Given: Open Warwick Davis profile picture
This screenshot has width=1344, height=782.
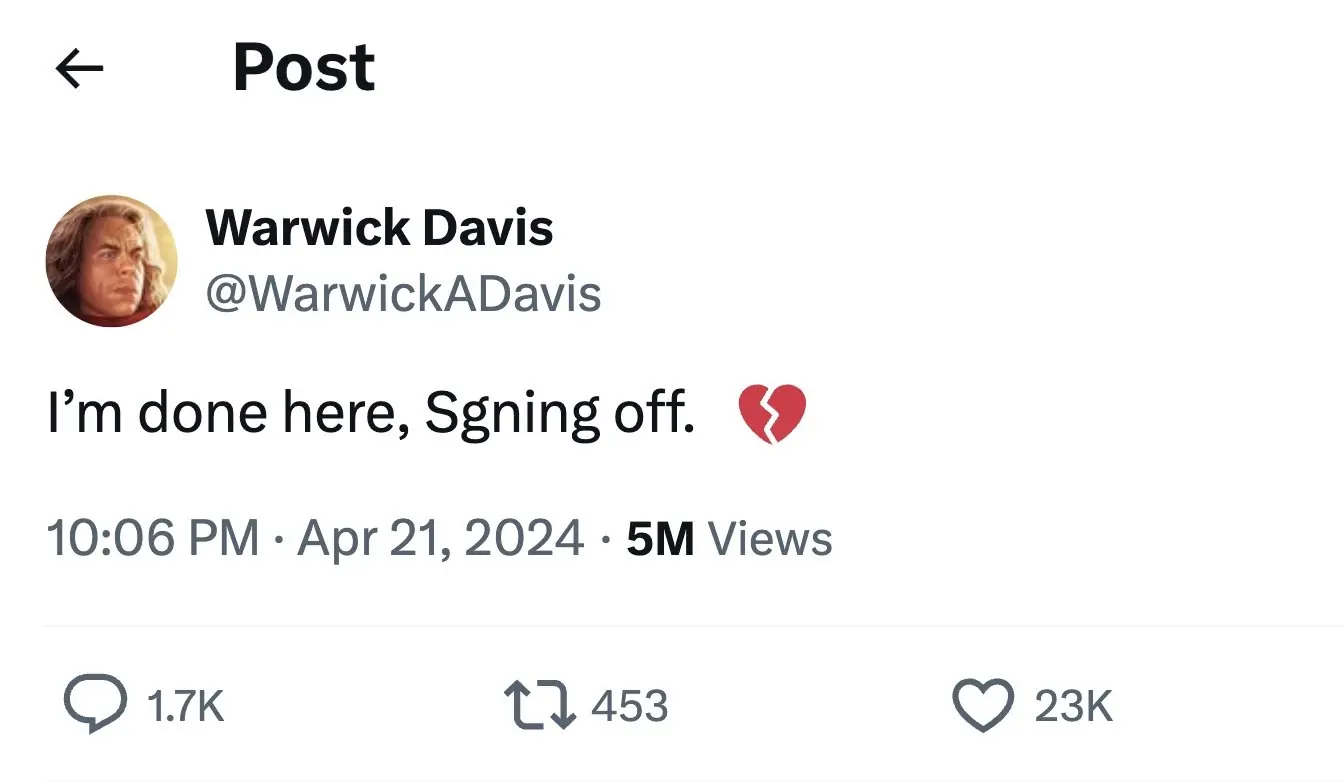Looking at the screenshot, I should tap(111, 261).
